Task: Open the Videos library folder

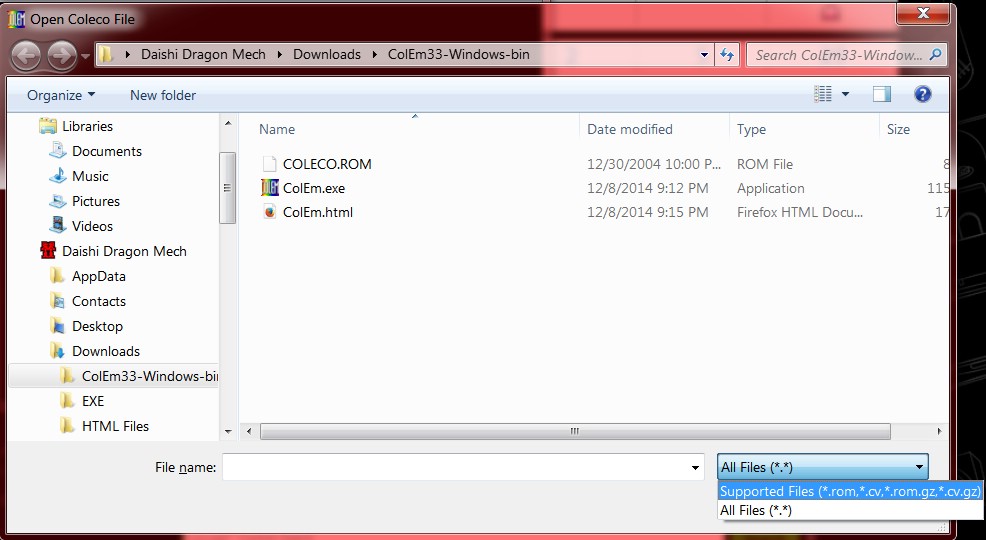Action: tap(92, 226)
